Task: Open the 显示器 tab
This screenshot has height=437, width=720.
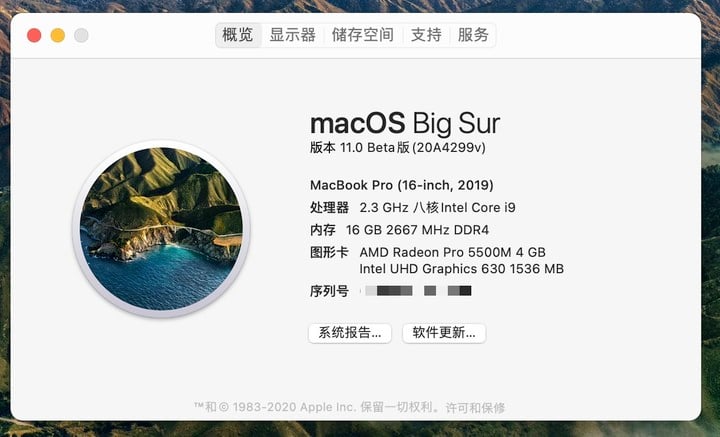Action: (x=292, y=35)
